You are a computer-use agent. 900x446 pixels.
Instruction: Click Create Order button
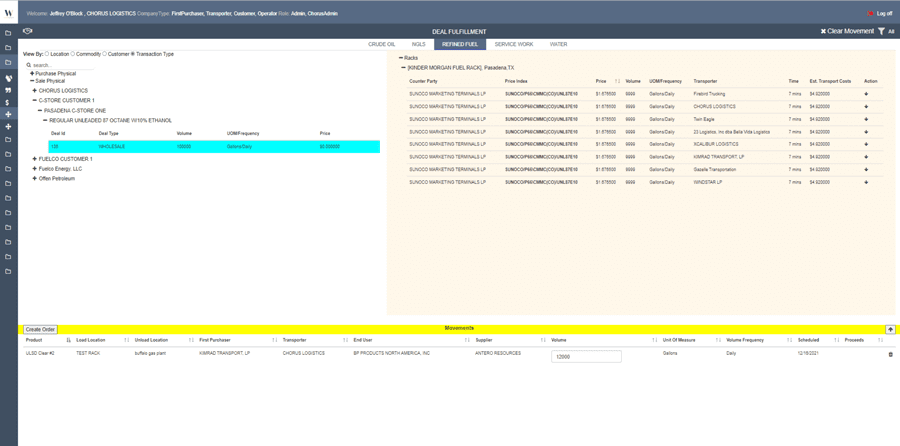40,329
